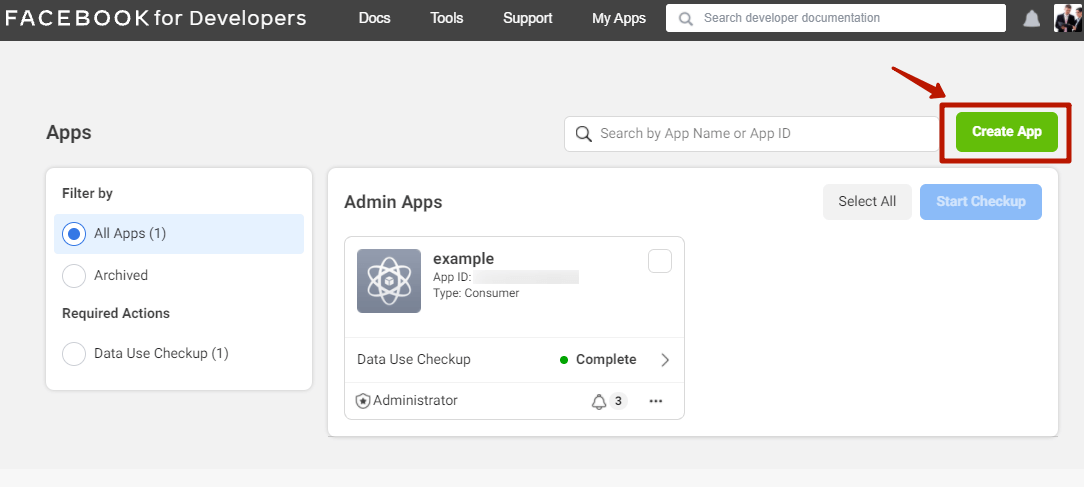The width and height of the screenshot is (1084, 487).
Task: Click the green Complete status text
Action: 606,360
